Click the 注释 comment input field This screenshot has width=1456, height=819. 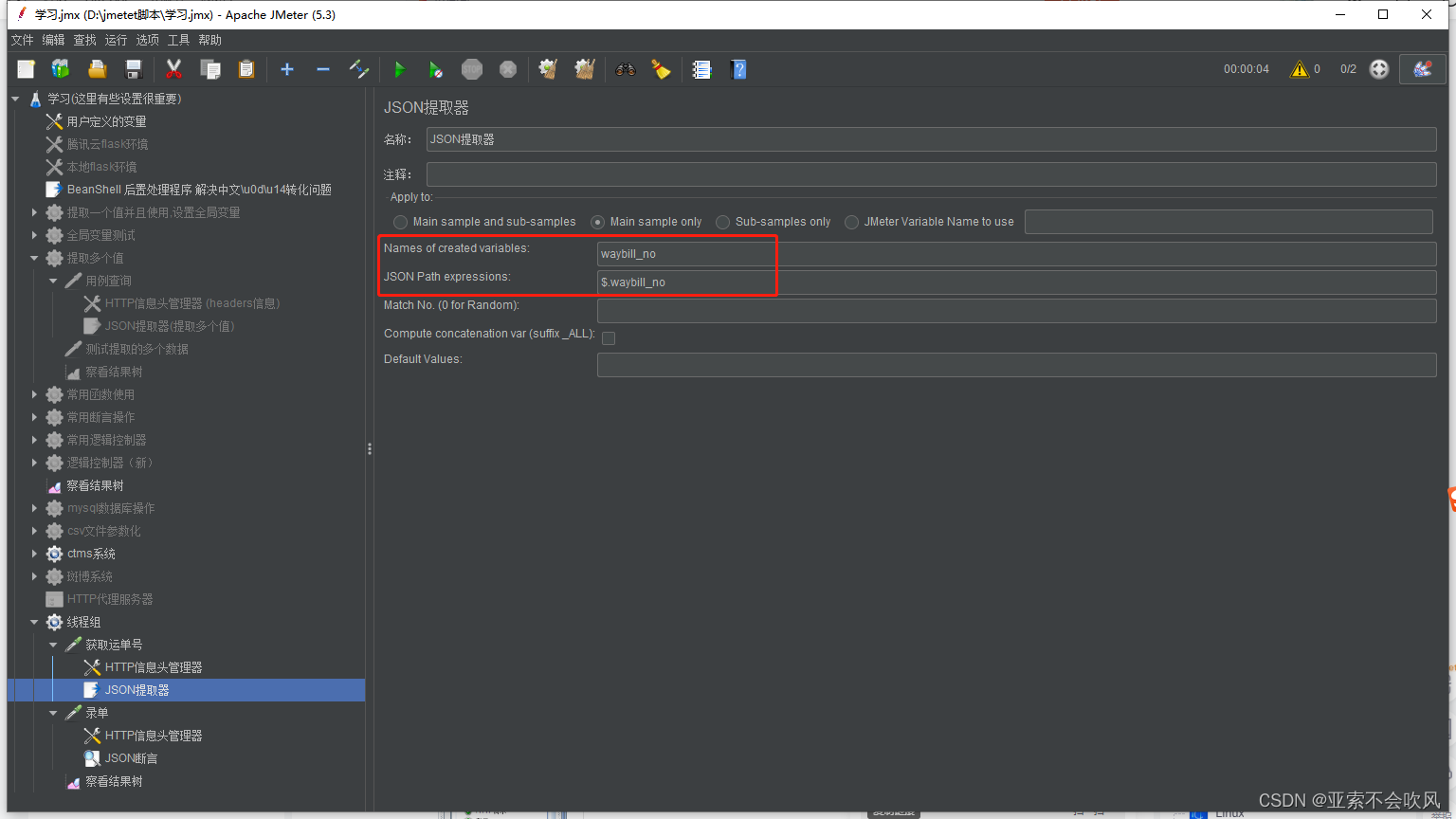pyautogui.click(x=931, y=174)
